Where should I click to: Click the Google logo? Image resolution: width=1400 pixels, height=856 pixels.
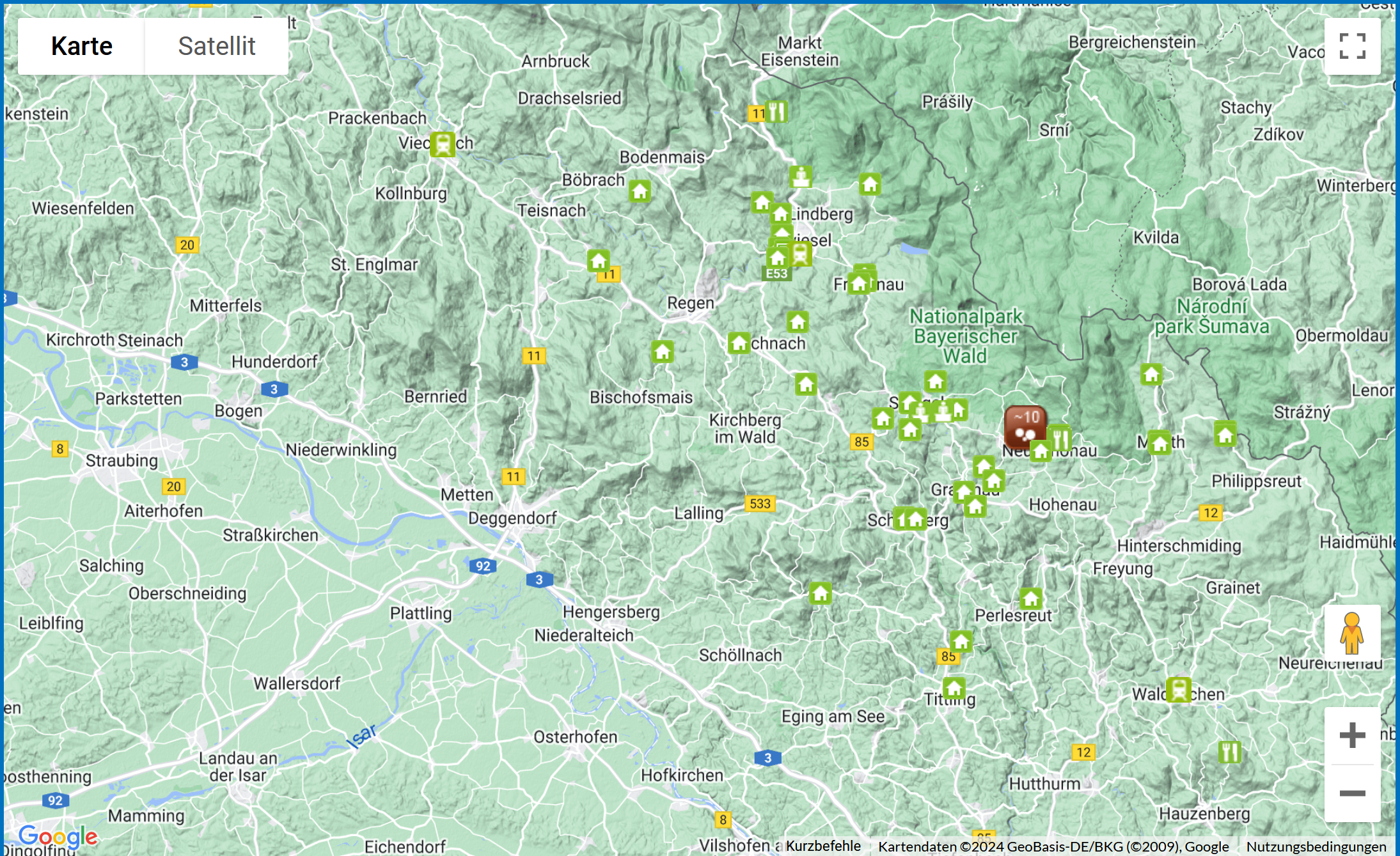[58, 836]
